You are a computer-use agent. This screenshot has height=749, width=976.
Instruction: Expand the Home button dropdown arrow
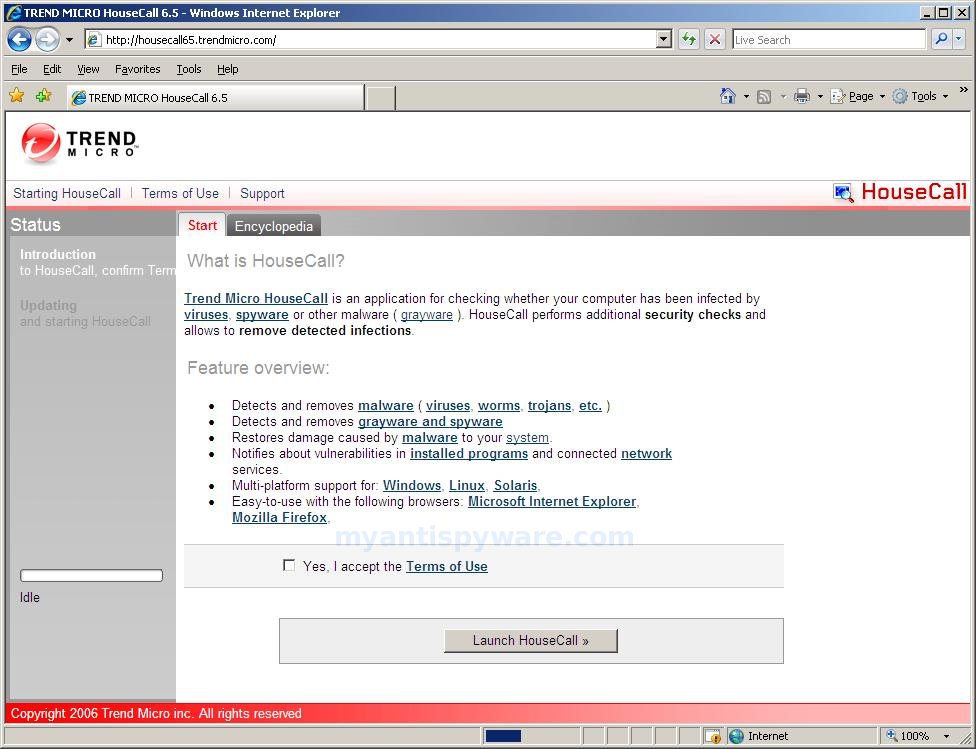click(746, 97)
